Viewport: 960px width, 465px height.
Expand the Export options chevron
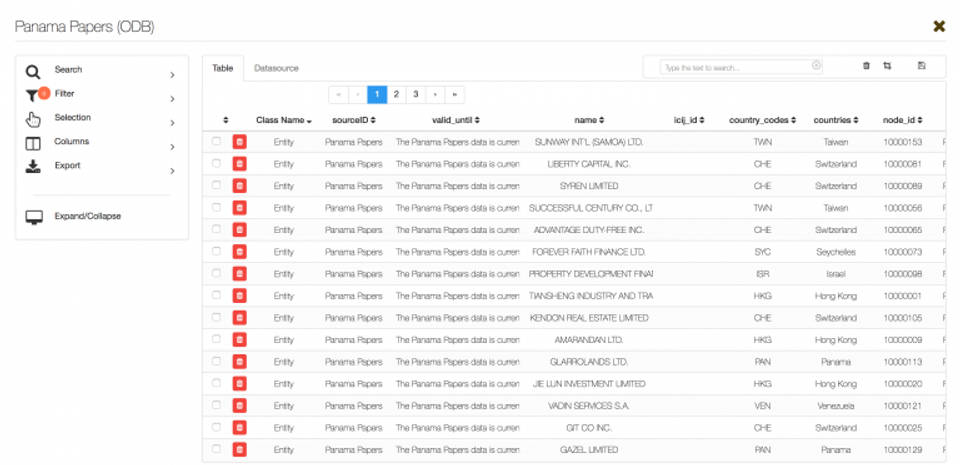(x=172, y=171)
